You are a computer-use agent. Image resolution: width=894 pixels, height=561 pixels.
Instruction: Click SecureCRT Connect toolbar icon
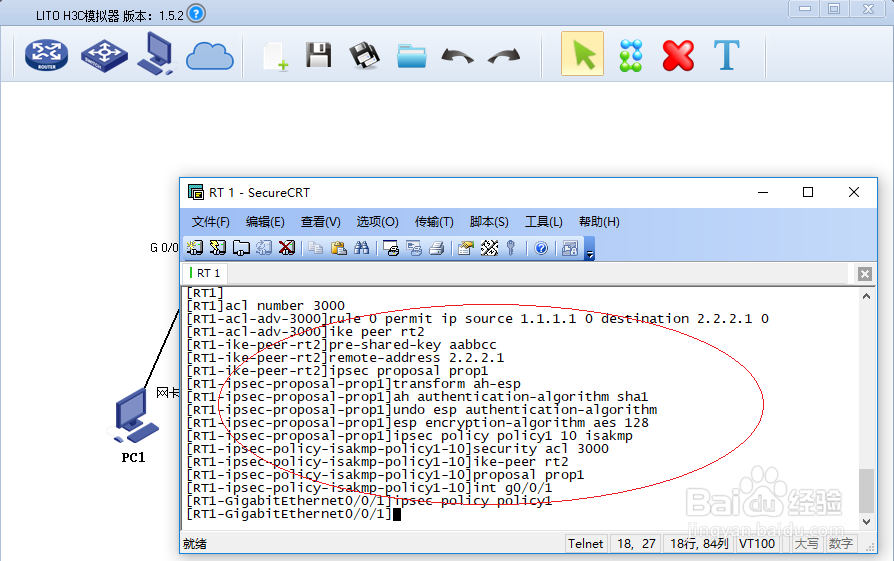194,248
